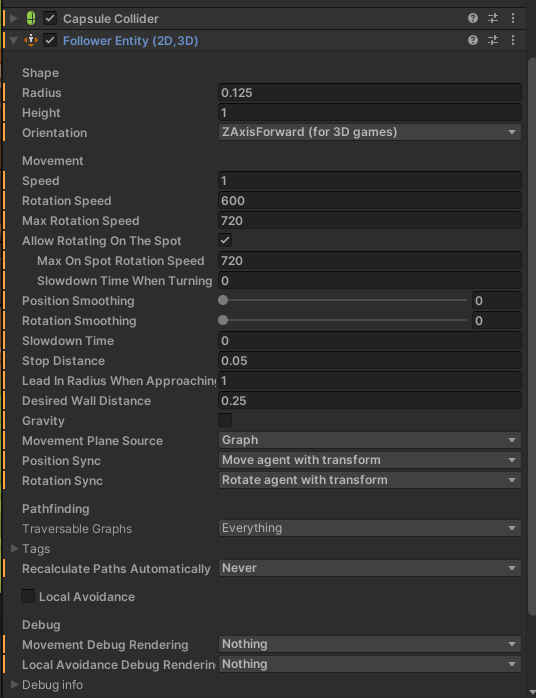Open Movement Debug Rendering dropdown
The height and width of the screenshot is (698, 536).
click(x=370, y=644)
